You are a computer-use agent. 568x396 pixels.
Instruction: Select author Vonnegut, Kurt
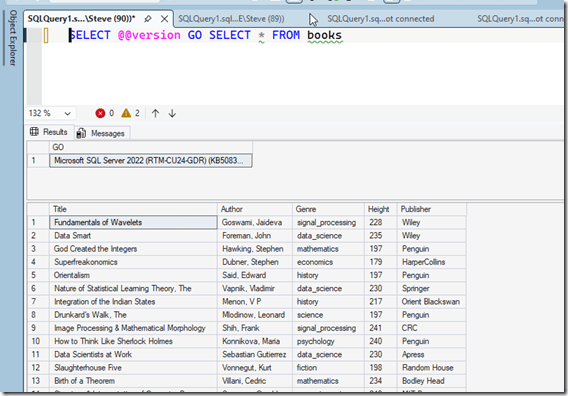pyautogui.click(x=255, y=368)
